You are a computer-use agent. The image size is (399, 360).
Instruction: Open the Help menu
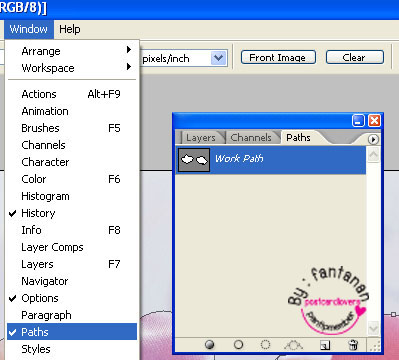(x=70, y=29)
